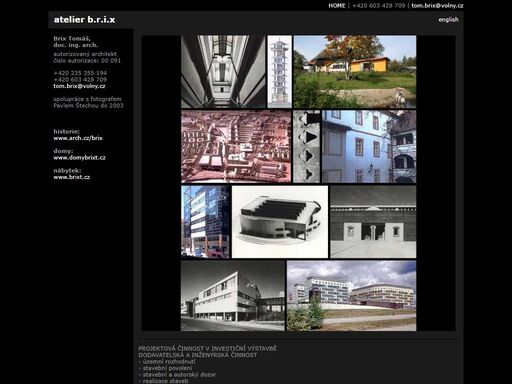The width and height of the screenshot is (512, 384).
Task: Click 'číslo autorizace: 00 091' text
Action: [87, 61]
